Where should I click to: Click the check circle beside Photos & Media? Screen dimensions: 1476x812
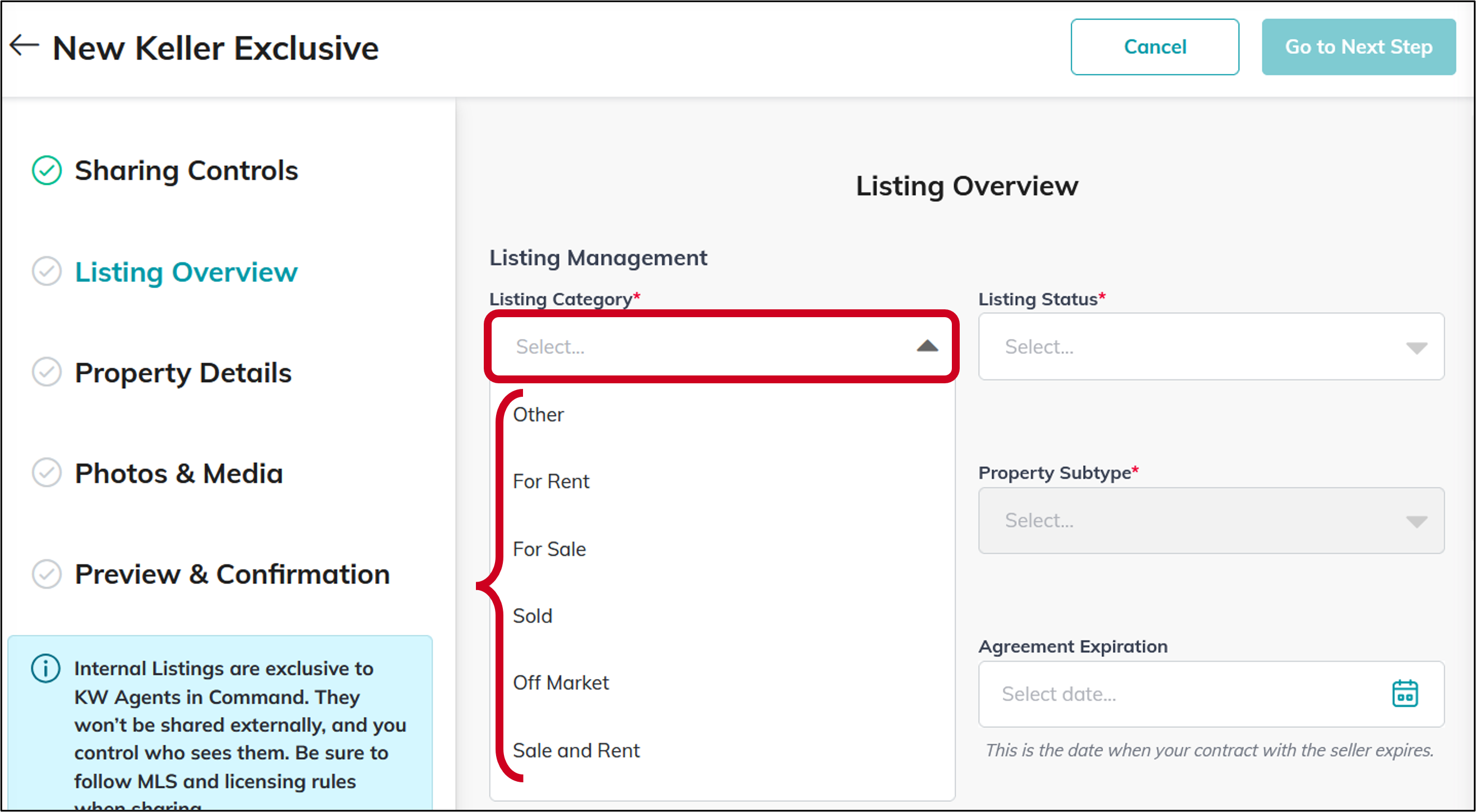[47, 473]
